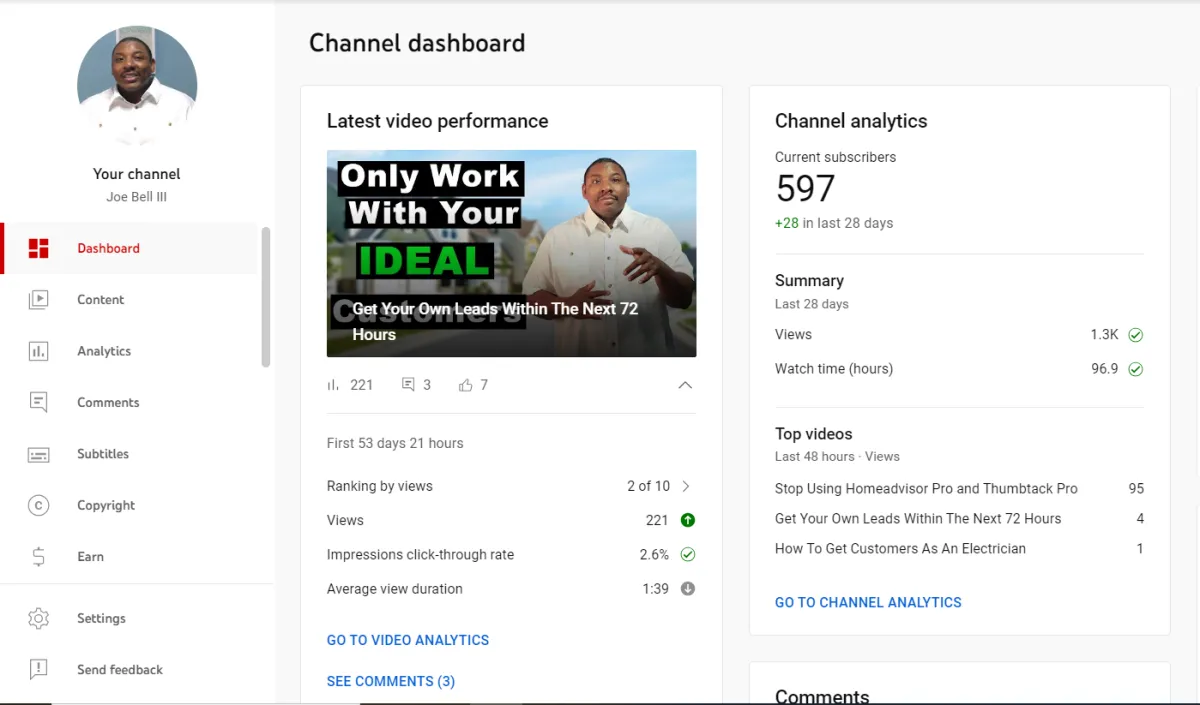The image size is (1200, 705).
Task: Click the Joe Bell III channel name
Action: (137, 197)
